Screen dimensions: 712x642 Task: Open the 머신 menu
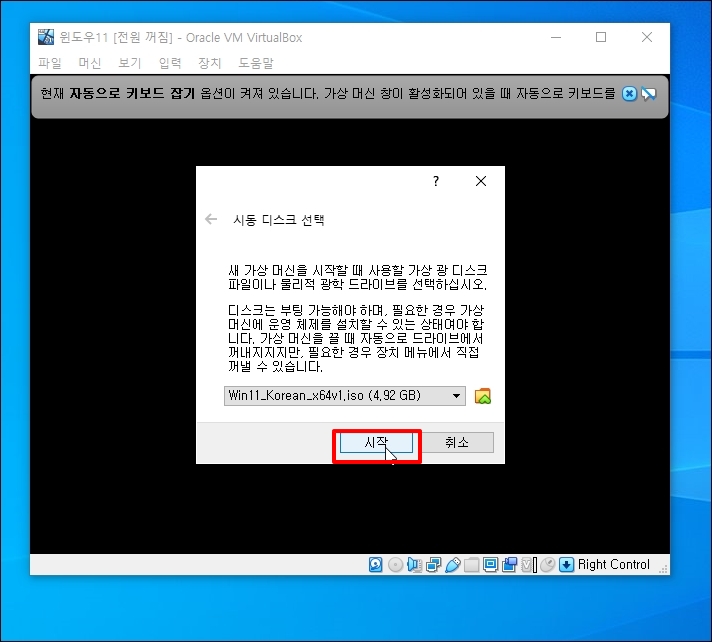[x=89, y=63]
